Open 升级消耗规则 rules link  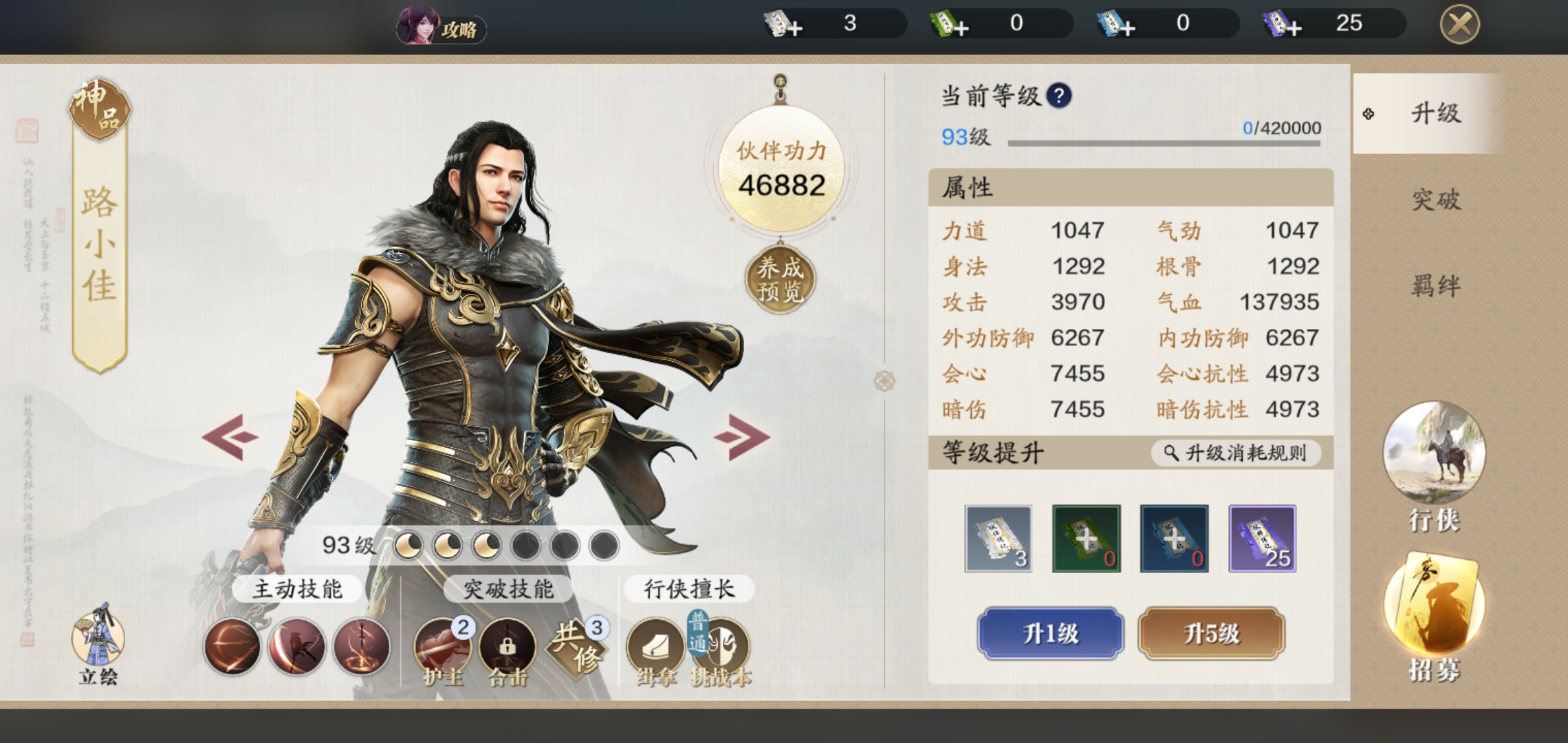1236,453
